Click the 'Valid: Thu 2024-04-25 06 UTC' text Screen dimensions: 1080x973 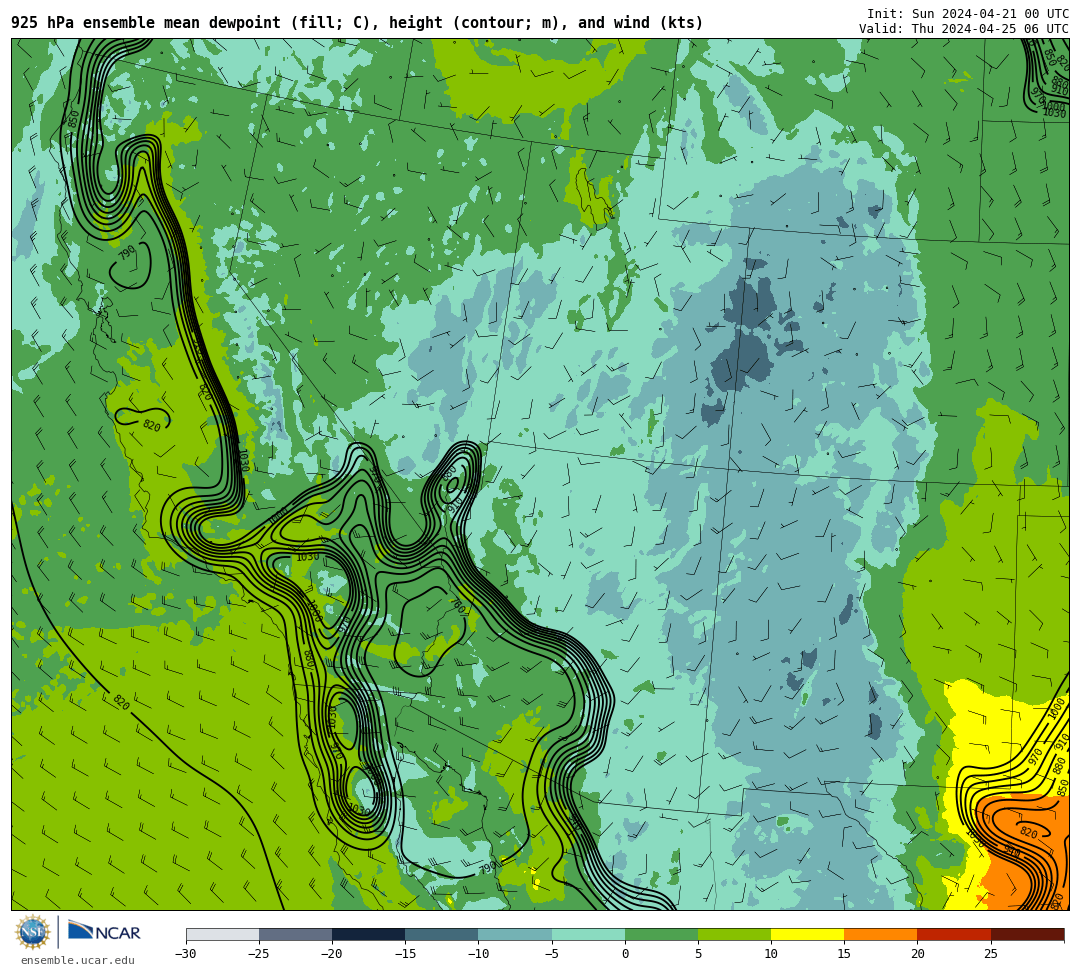coord(964,29)
